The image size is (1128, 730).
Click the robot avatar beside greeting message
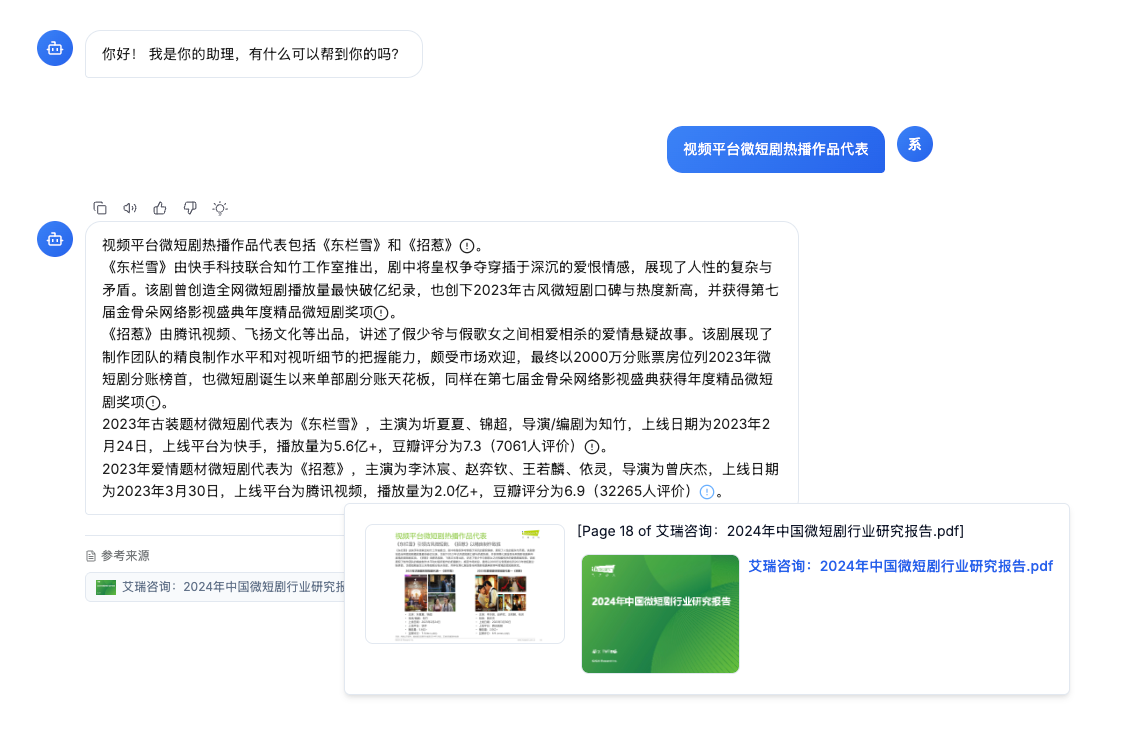click(x=55, y=47)
